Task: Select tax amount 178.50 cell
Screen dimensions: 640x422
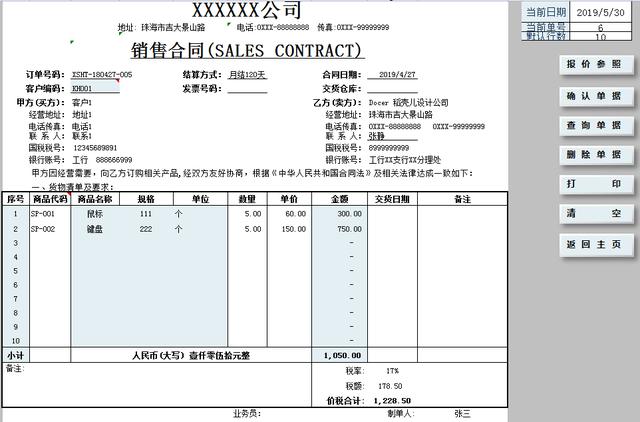Action: coord(392,386)
